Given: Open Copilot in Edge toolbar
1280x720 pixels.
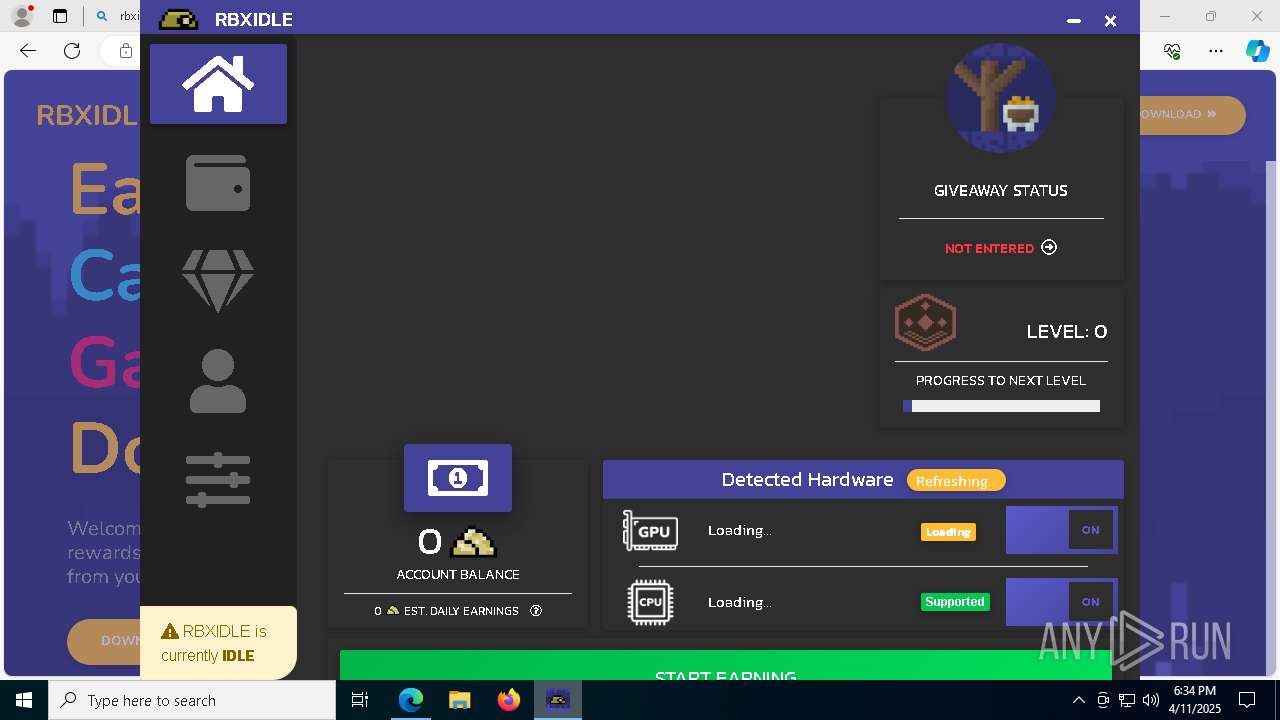Looking at the screenshot, I should (1257, 51).
